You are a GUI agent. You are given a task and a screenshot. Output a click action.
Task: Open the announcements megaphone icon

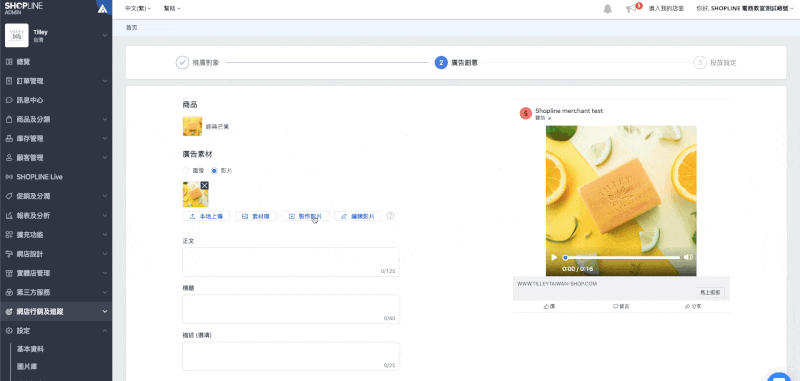pyautogui.click(x=632, y=9)
